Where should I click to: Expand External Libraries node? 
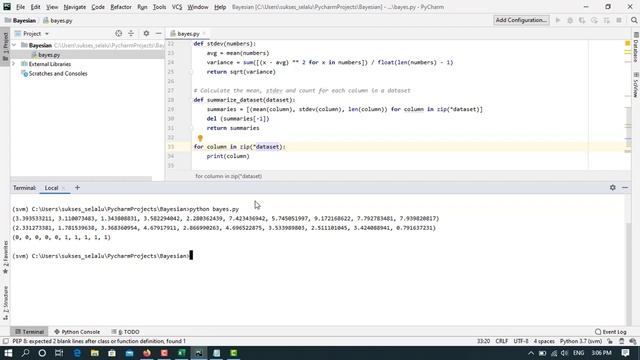[x=14, y=64]
